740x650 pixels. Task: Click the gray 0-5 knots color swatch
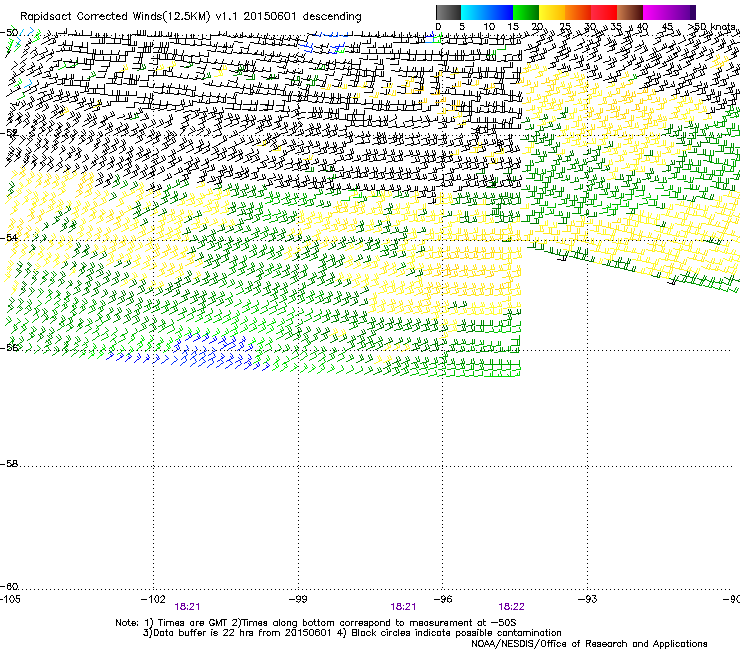click(448, 12)
